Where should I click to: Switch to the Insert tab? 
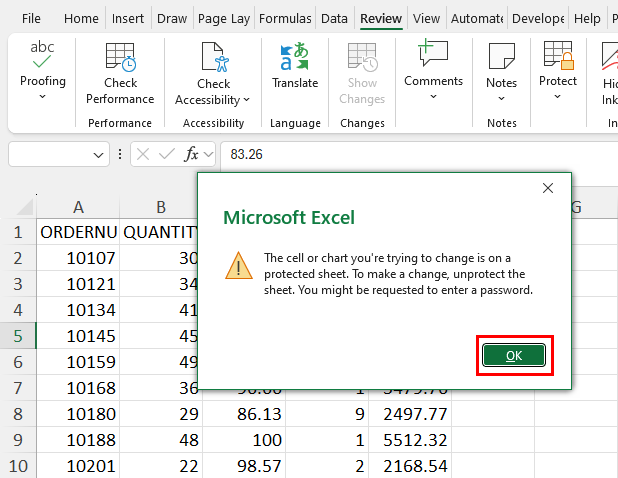(x=128, y=19)
